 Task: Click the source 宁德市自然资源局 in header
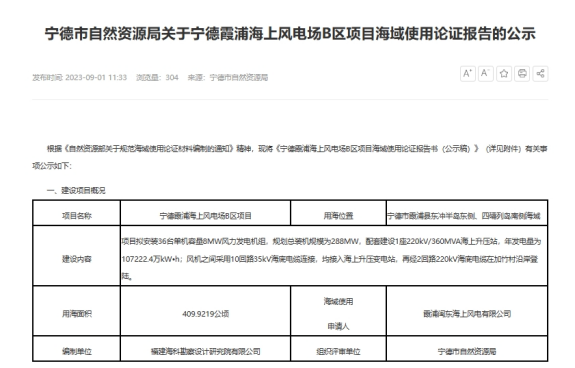(239, 78)
